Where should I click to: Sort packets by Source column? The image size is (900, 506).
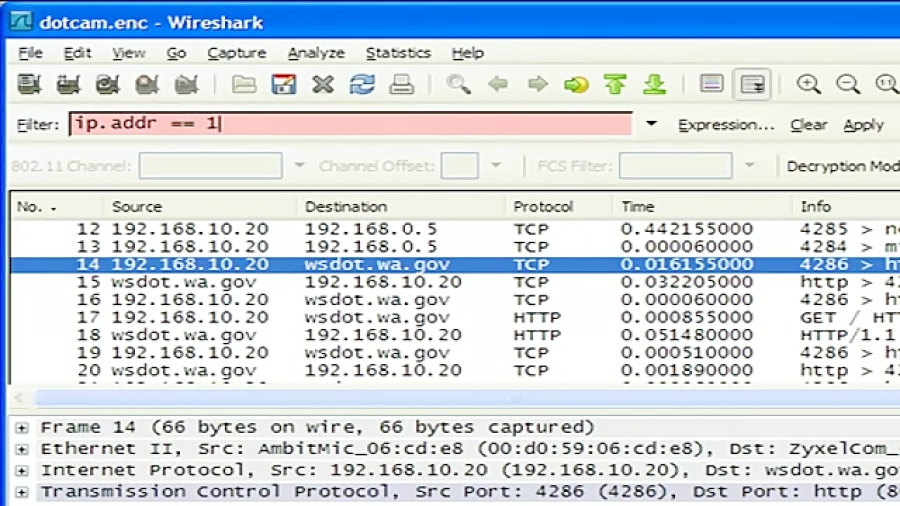200,207
